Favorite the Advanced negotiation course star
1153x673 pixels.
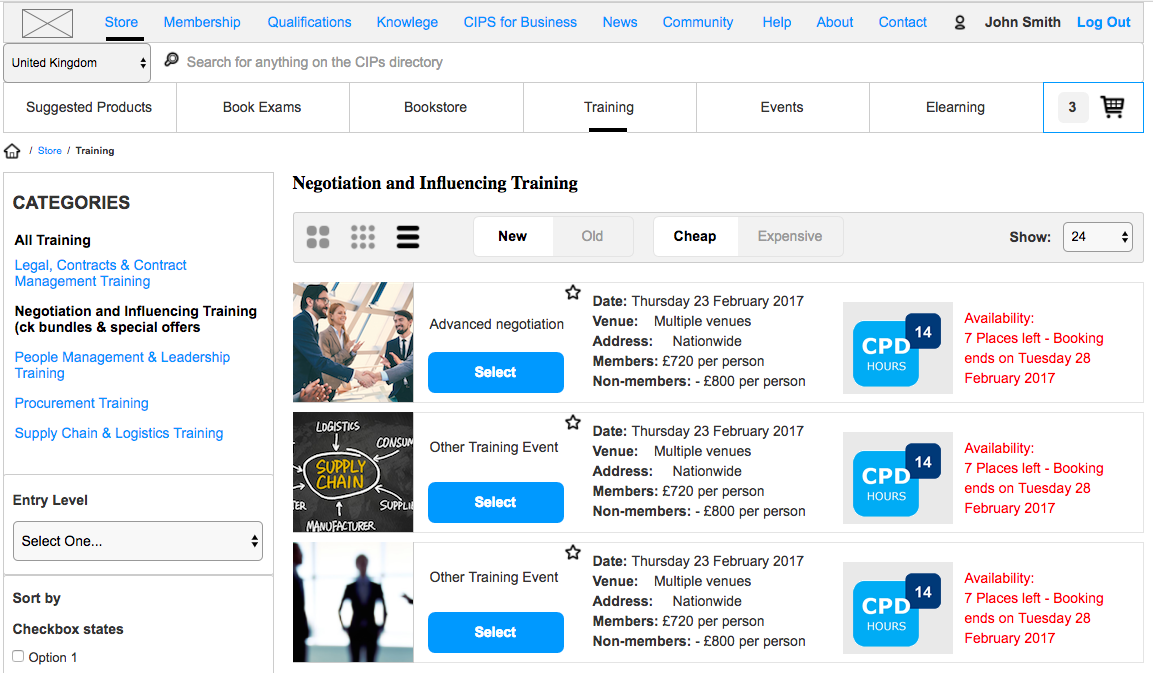click(x=573, y=293)
